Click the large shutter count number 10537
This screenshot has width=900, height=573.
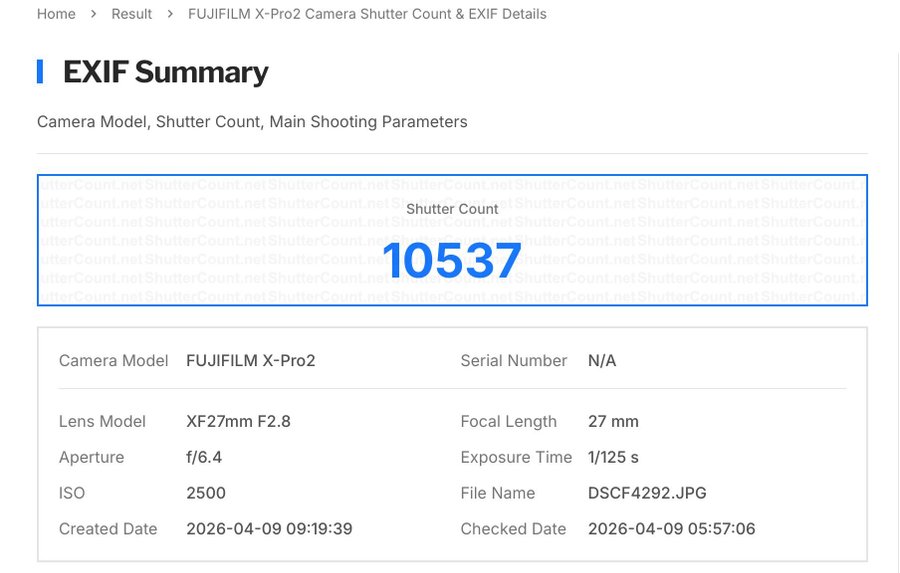(452, 260)
